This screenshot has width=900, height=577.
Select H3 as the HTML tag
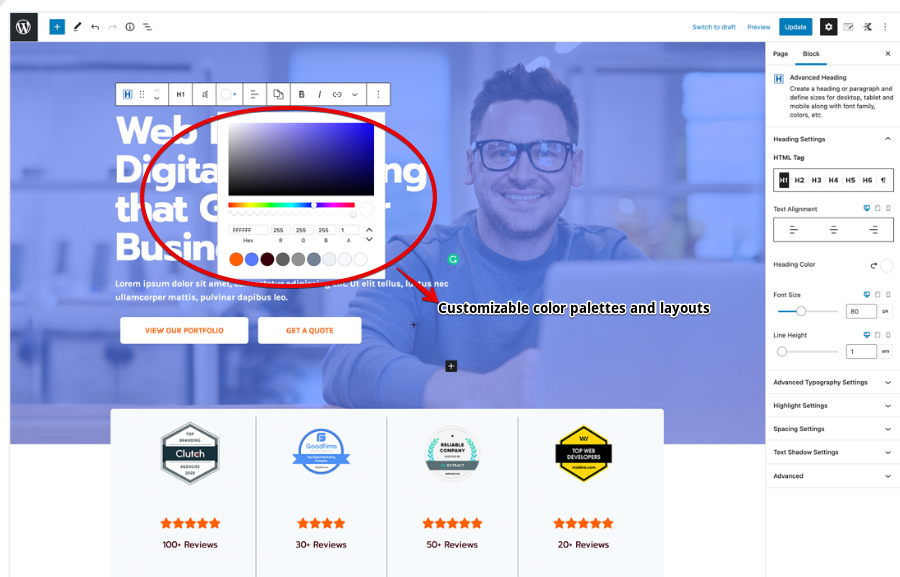coord(816,180)
